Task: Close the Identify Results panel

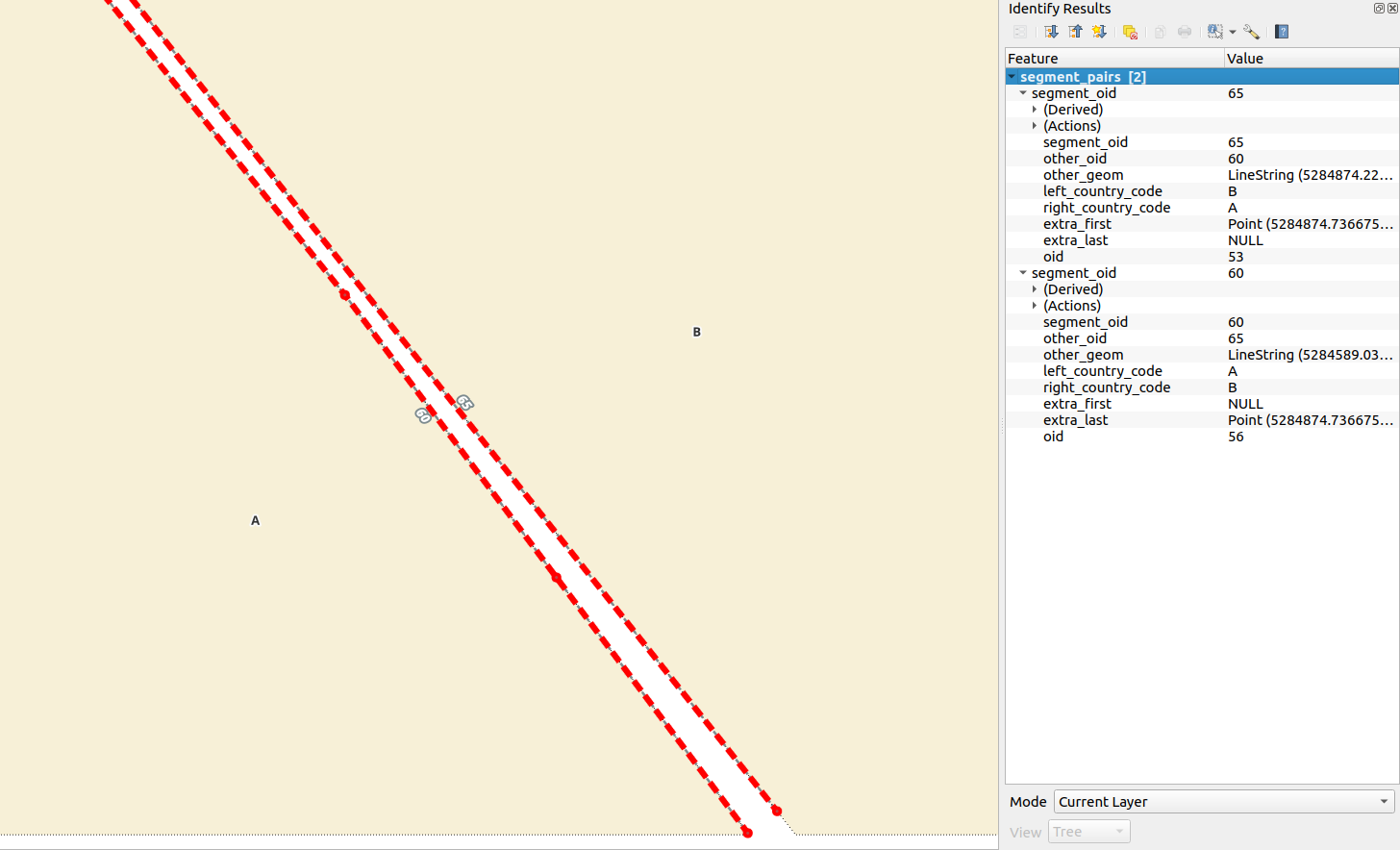Action: [1392, 8]
